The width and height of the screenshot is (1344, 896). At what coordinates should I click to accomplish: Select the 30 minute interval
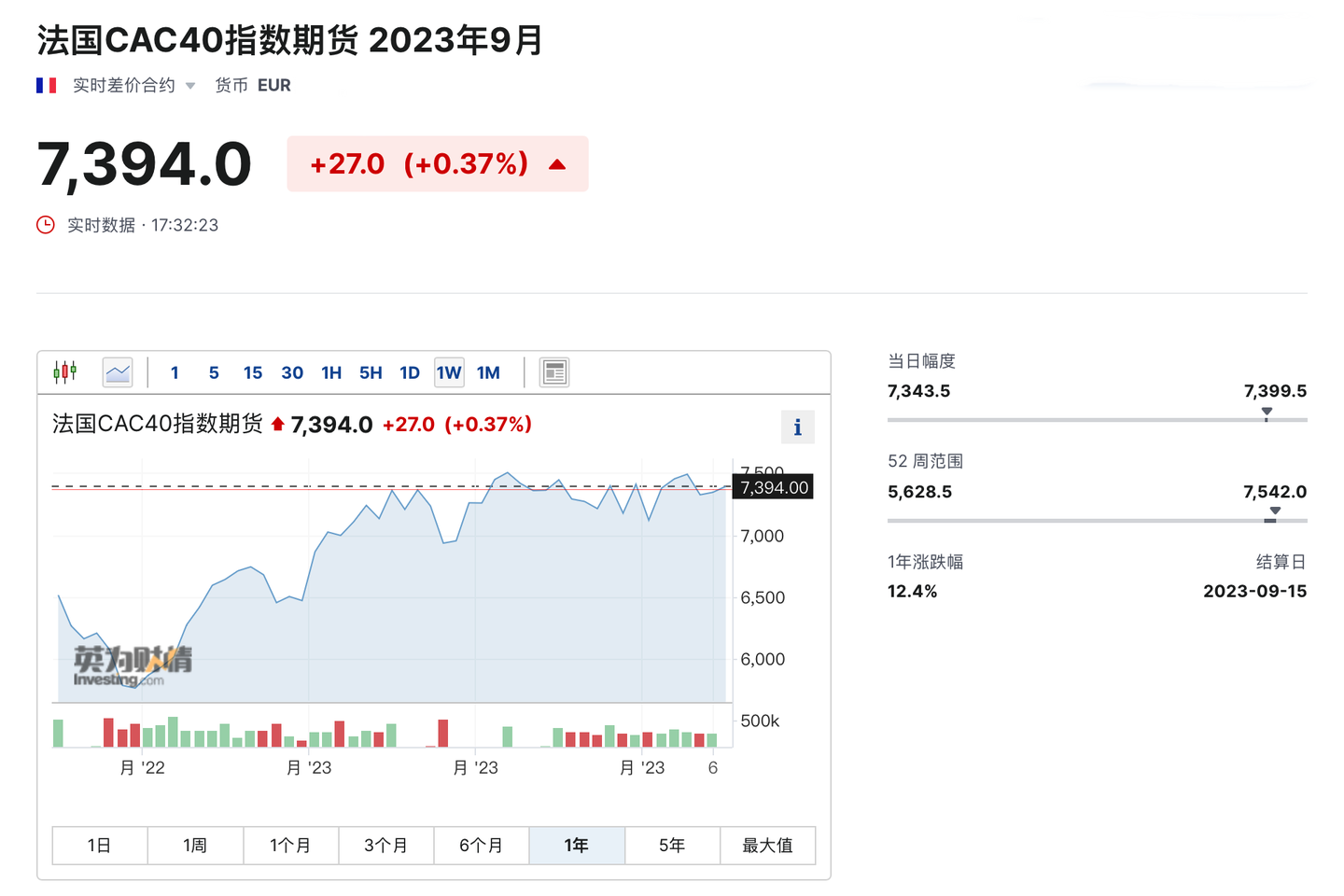tap(292, 371)
